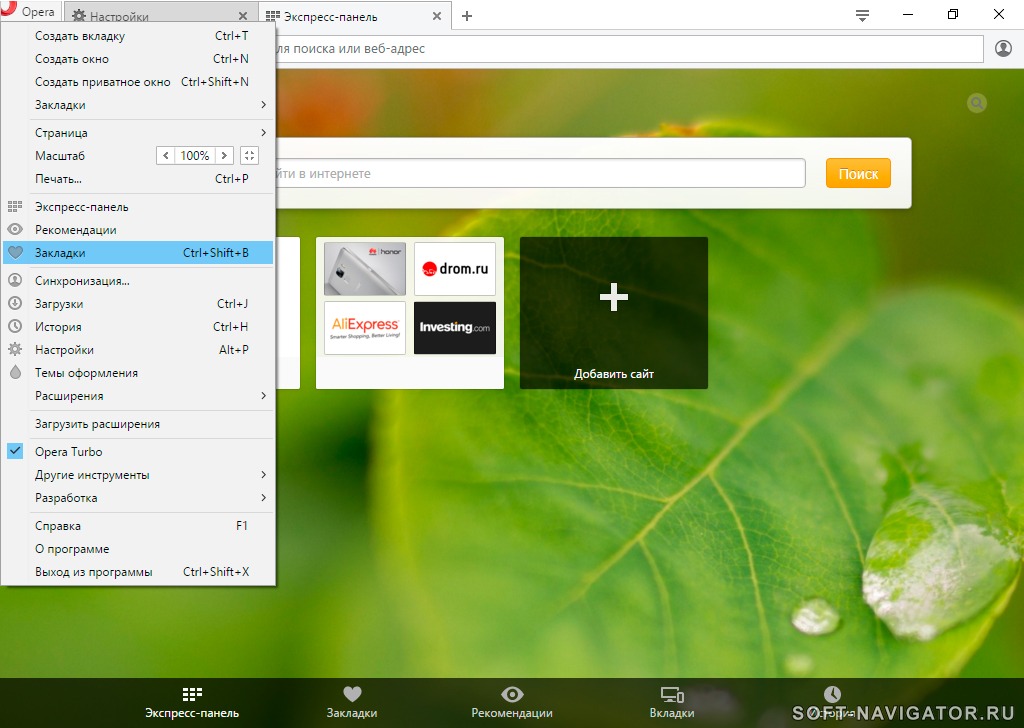Viewport: 1024px width, 728px height.
Task: Maximize or restore the browser window
Action: (953, 14)
